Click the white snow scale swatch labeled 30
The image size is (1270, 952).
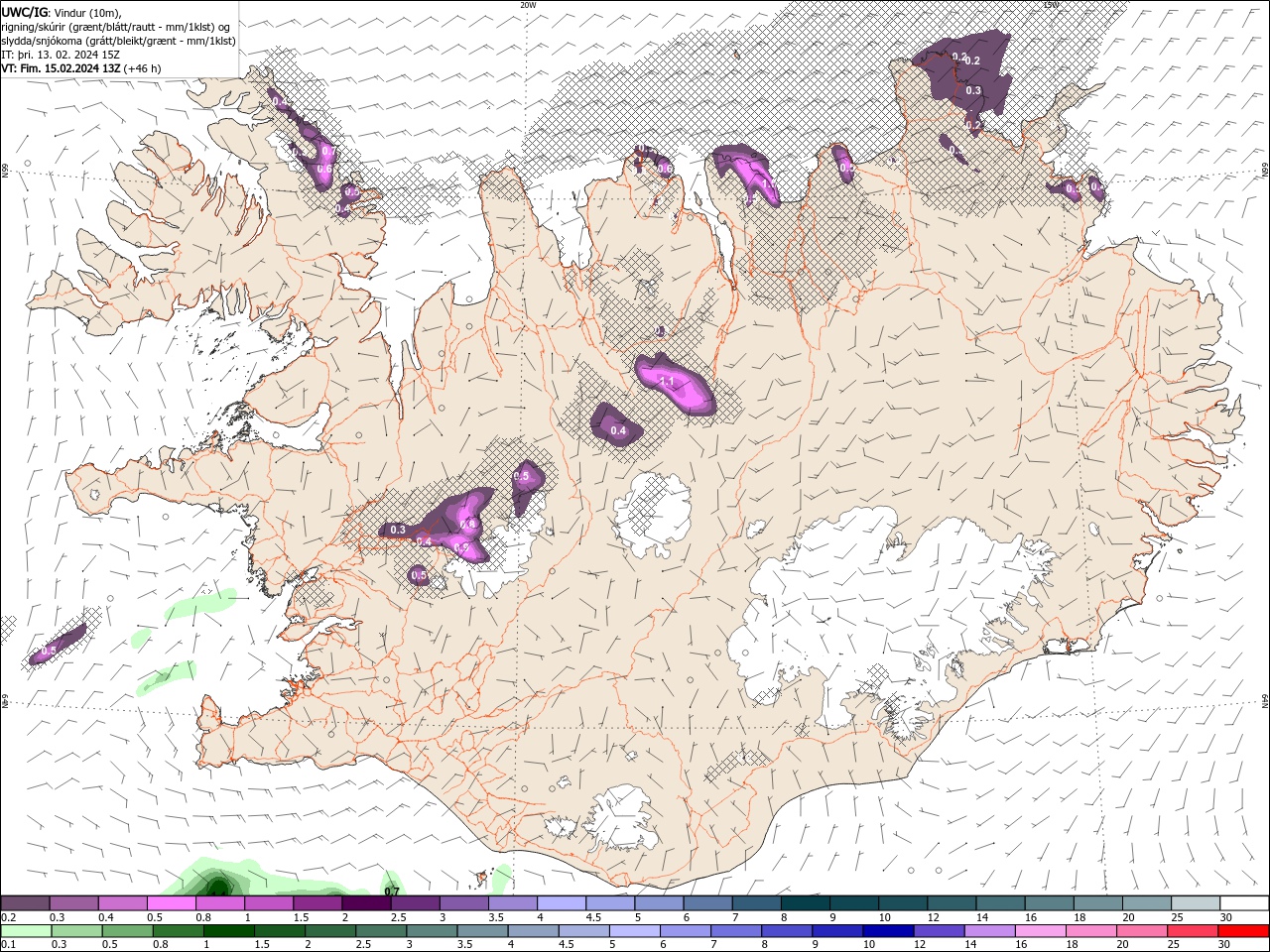pos(1243,902)
